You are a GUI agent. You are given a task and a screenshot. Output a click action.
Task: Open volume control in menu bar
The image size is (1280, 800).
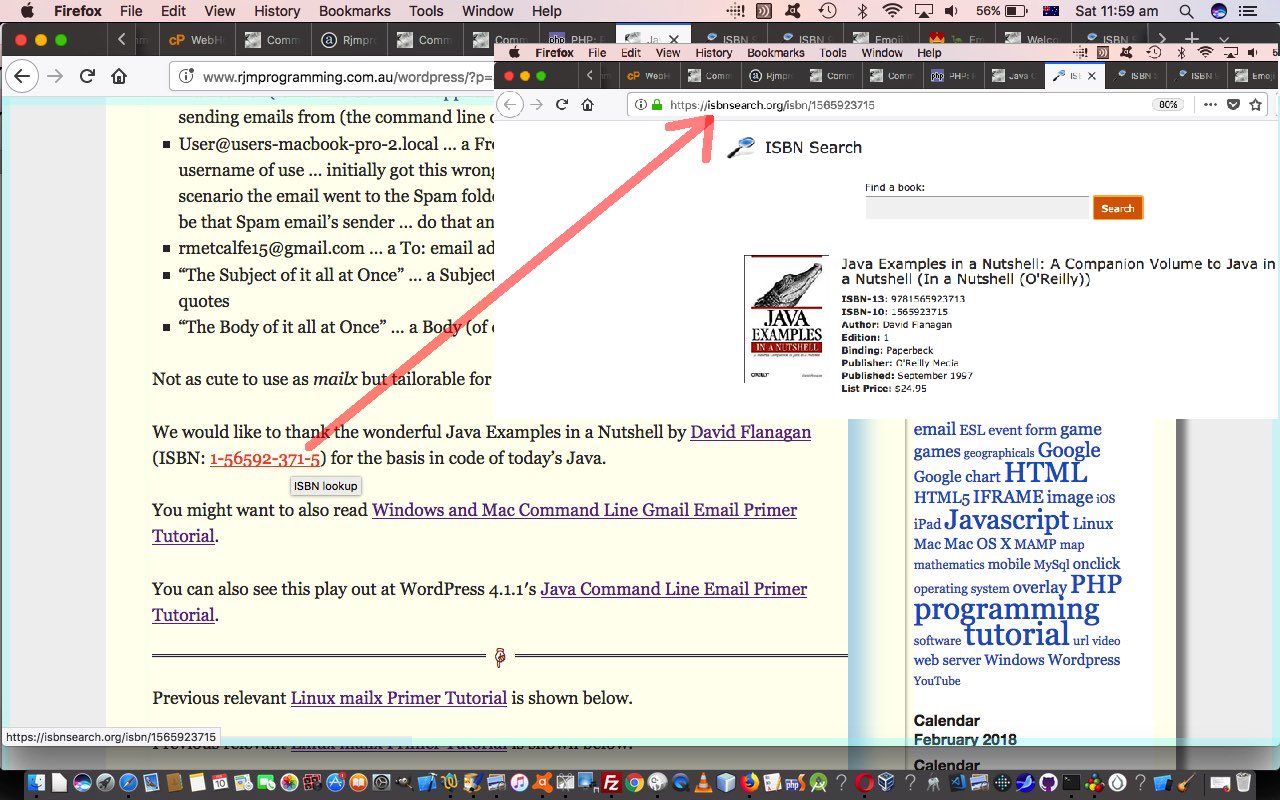coord(950,11)
